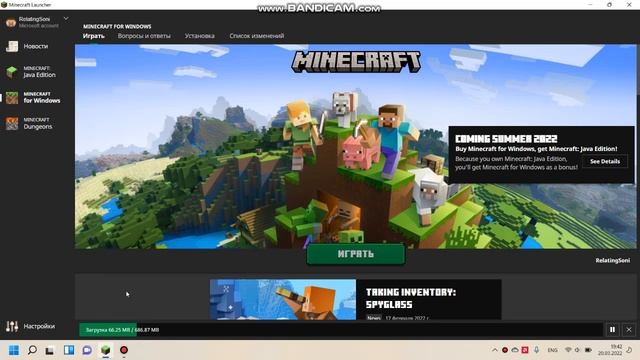Screen dimensions: 640x360
Task: Switch the ENG input language
Action: pos(552,350)
